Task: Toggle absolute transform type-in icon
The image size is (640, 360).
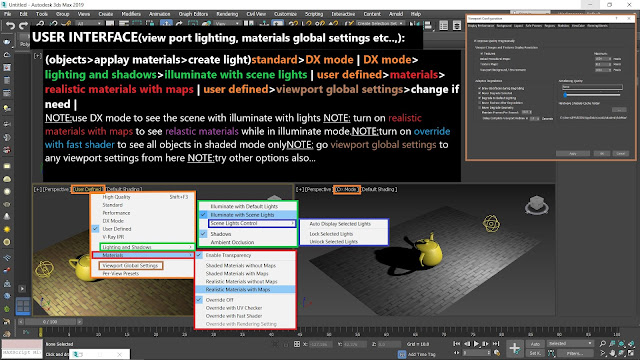Action: coord(297,344)
